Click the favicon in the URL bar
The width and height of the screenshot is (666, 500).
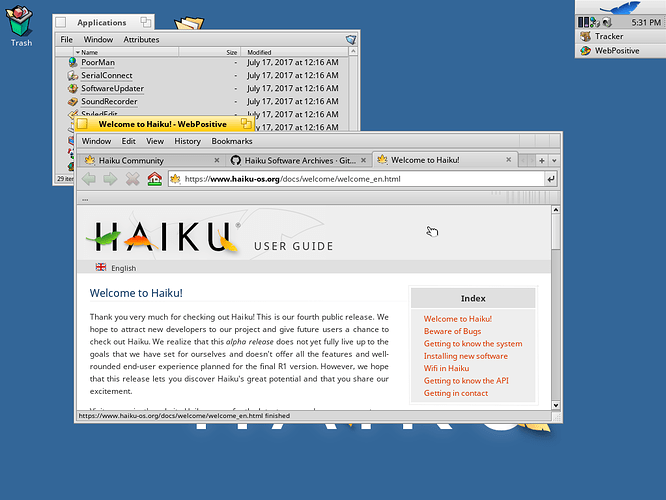tap(175, 179)
